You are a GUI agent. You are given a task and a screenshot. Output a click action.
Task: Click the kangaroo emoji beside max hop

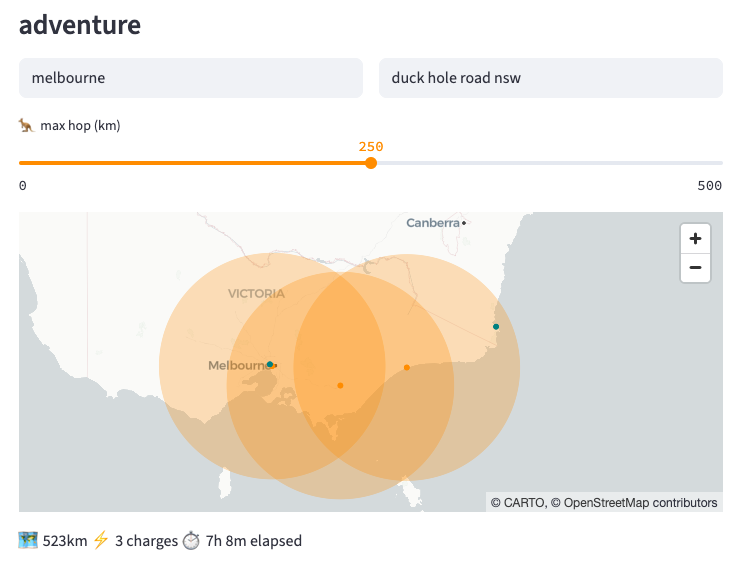(x=27, y=126)
